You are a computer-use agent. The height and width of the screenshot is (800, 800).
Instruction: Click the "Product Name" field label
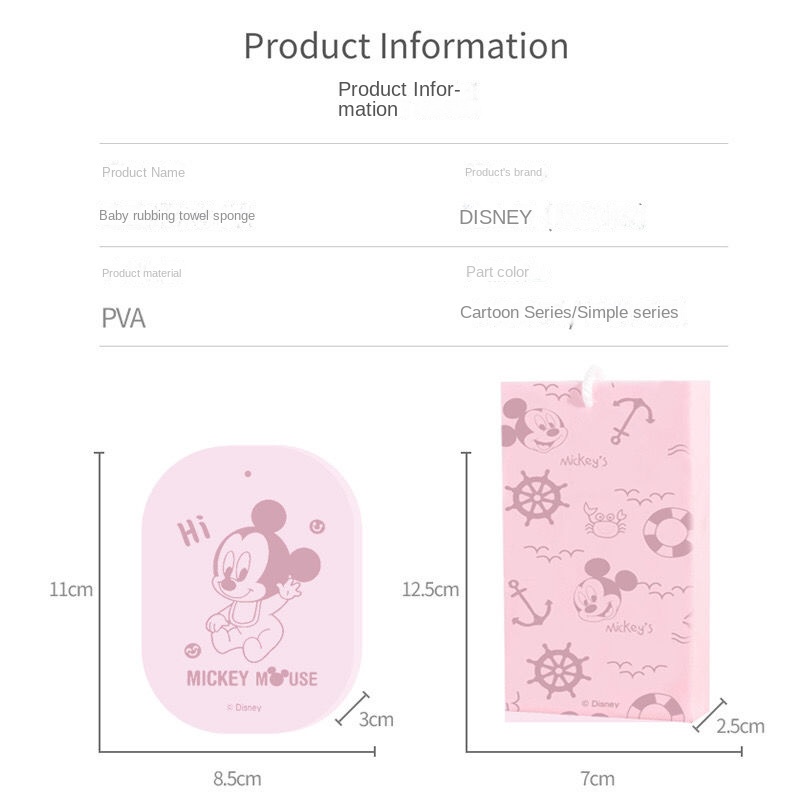coord(143,173)
